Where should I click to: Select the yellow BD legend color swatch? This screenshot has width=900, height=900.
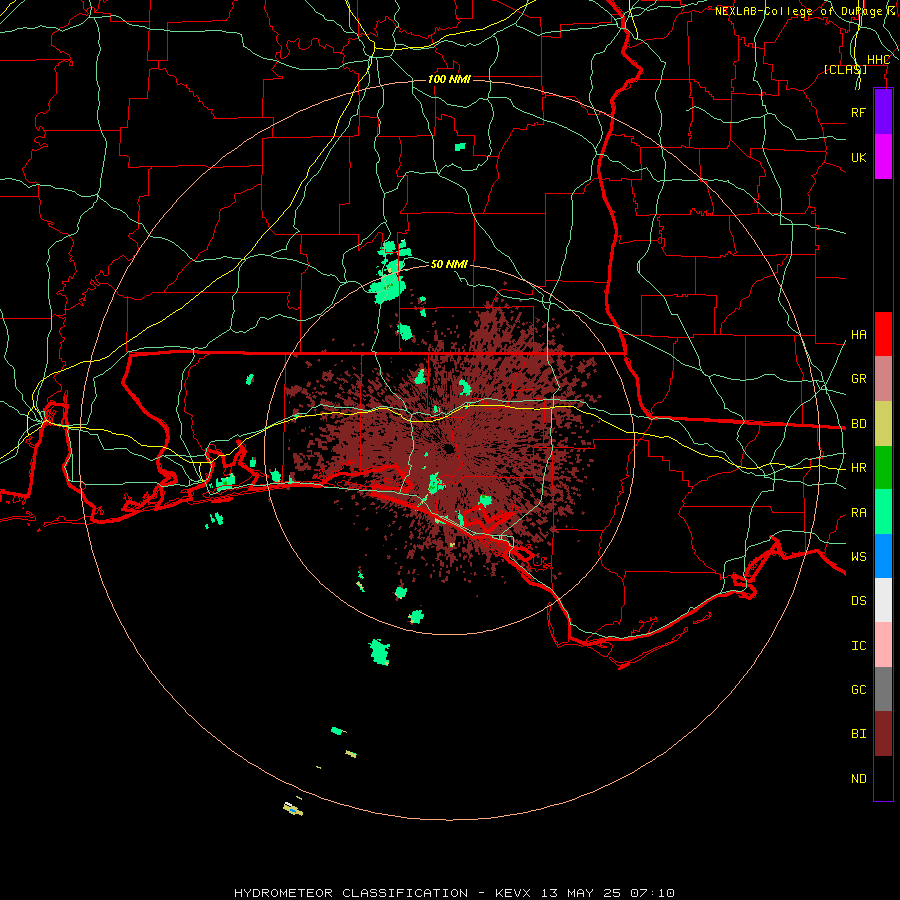[883, 423]
